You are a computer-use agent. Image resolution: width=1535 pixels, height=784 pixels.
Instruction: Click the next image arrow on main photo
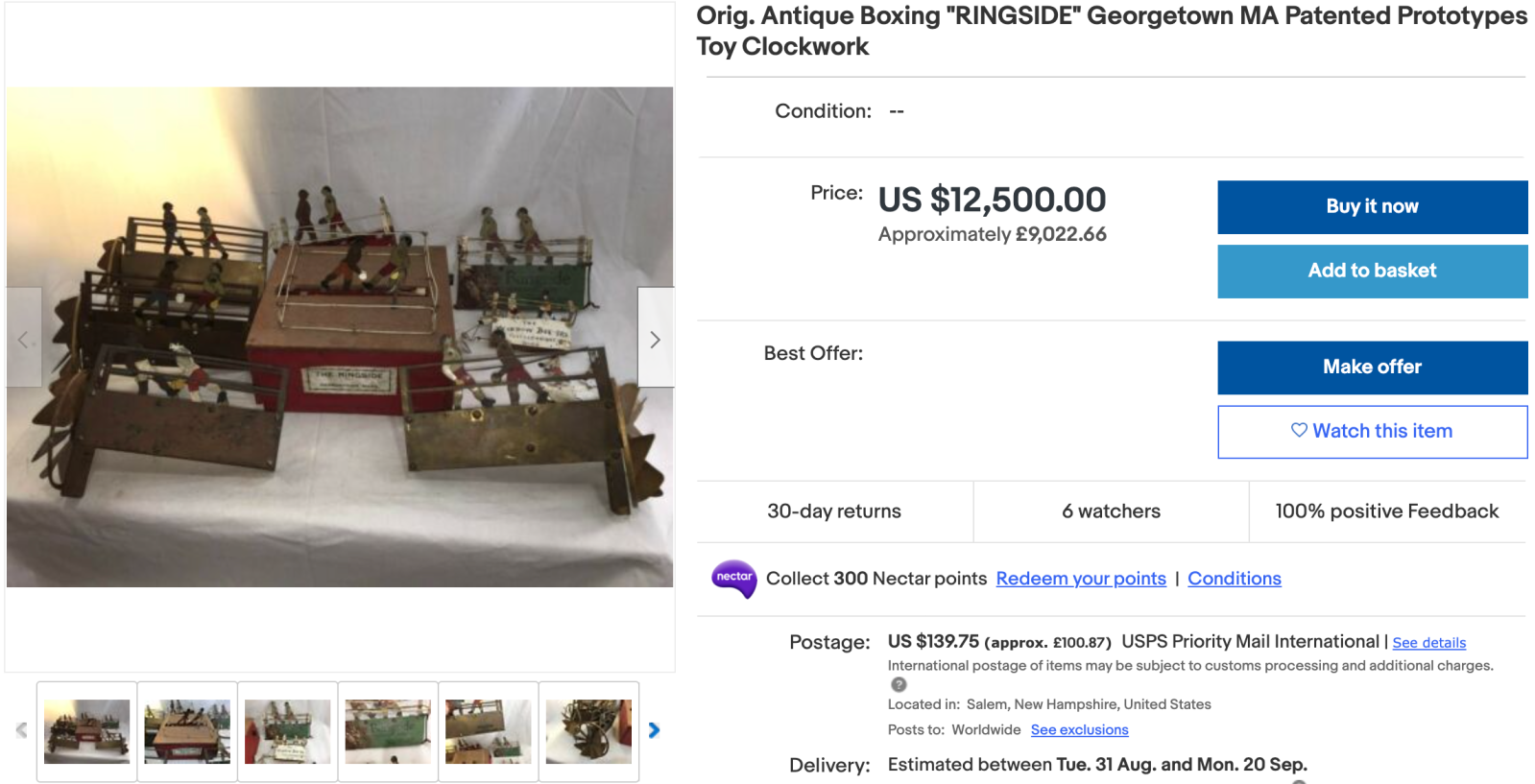tap(655, 339)
